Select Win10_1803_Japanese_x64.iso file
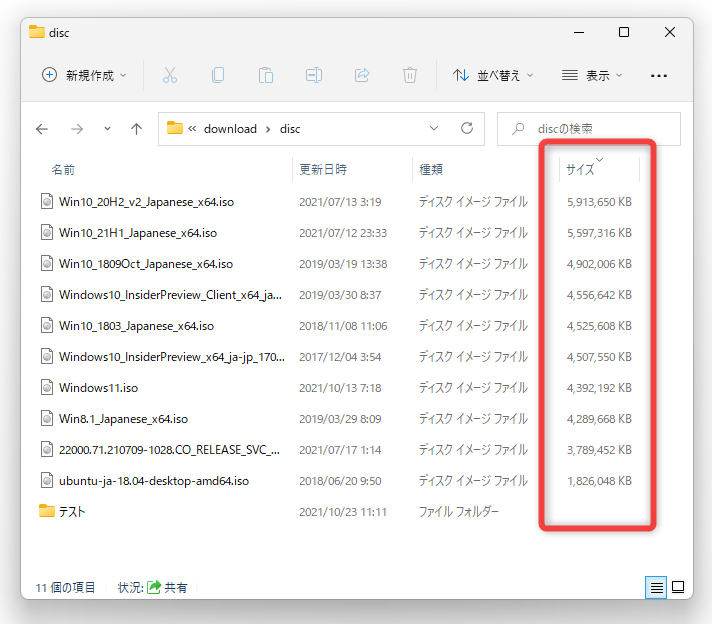 136,326
